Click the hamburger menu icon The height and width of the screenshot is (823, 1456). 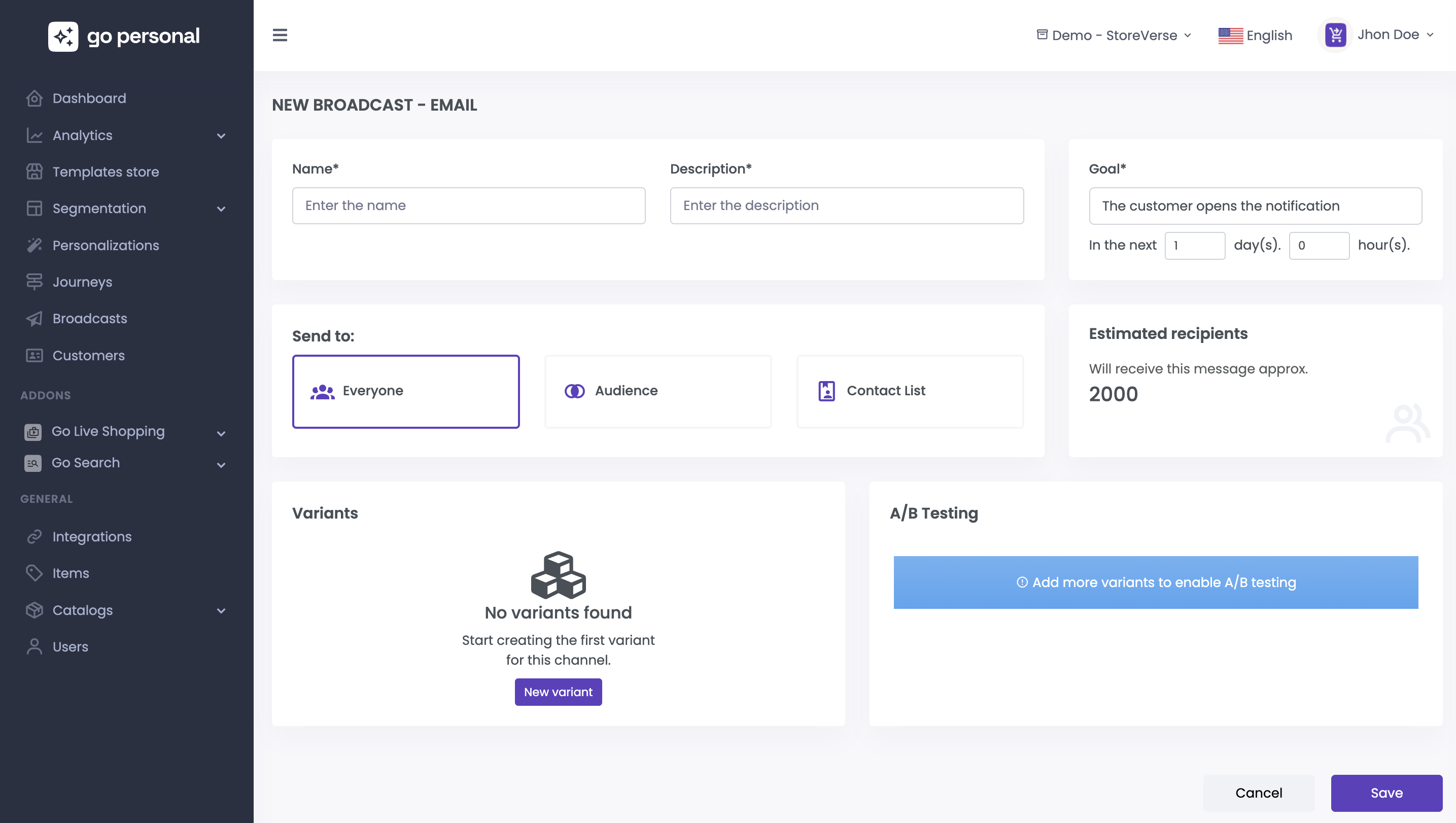(x=280, y=35)
